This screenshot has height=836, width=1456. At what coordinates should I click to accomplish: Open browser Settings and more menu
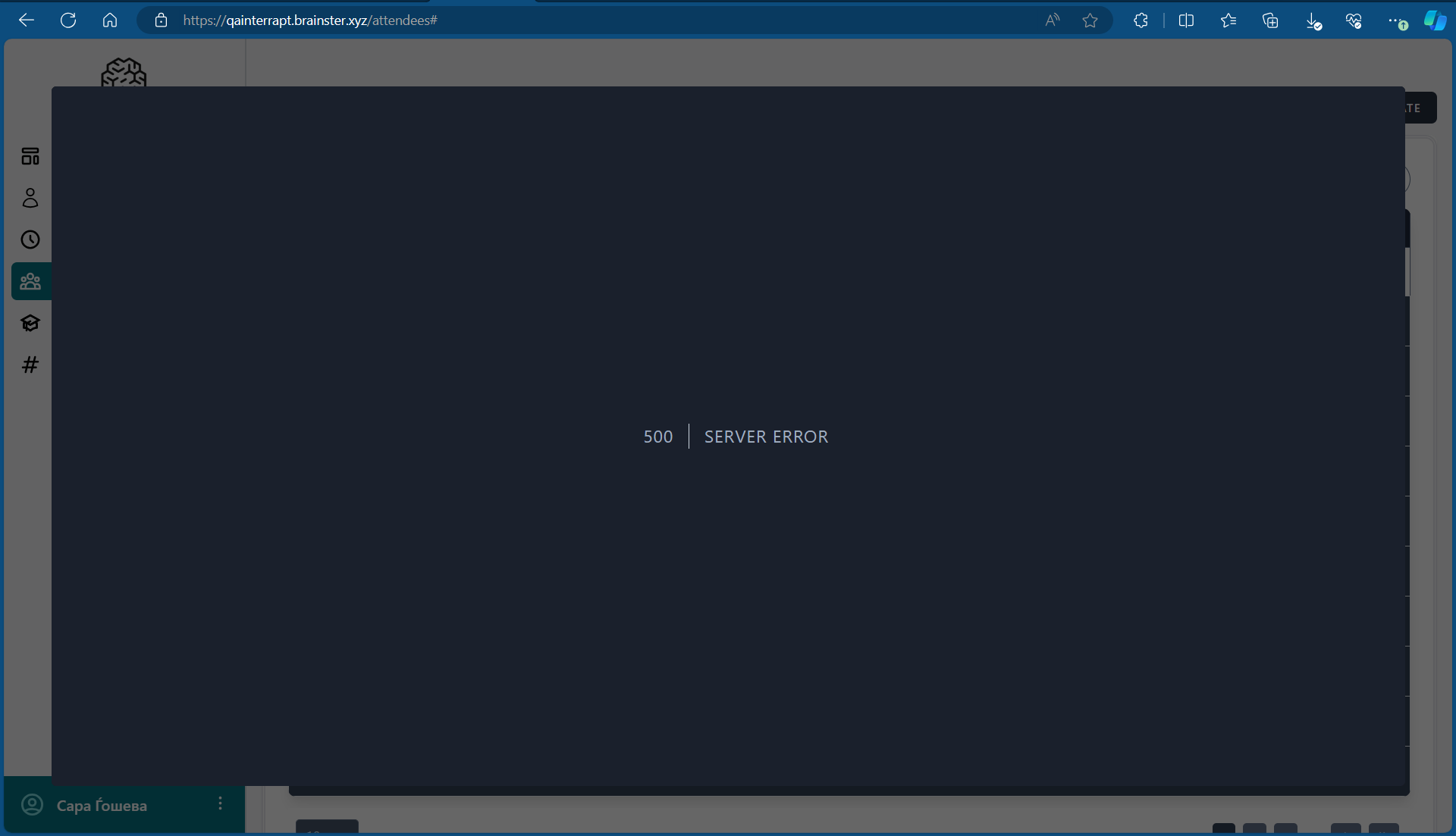pyautogui.click(x=1395, y=21)
